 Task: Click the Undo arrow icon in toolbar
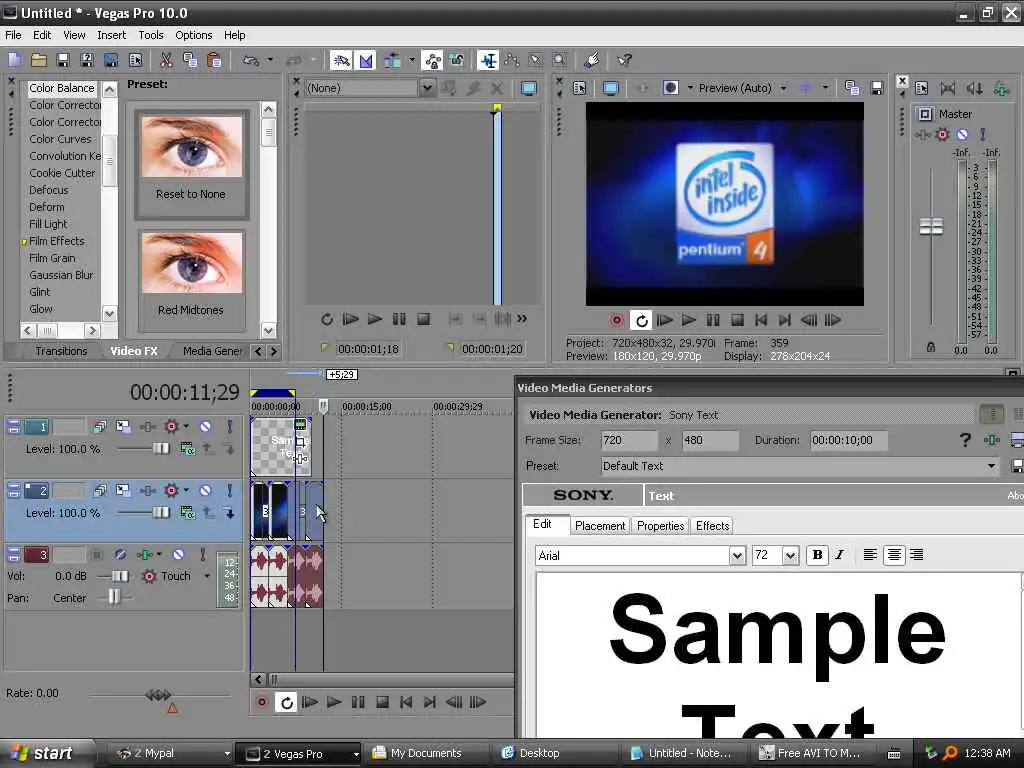pyautogui.click(x=251, y=61)
